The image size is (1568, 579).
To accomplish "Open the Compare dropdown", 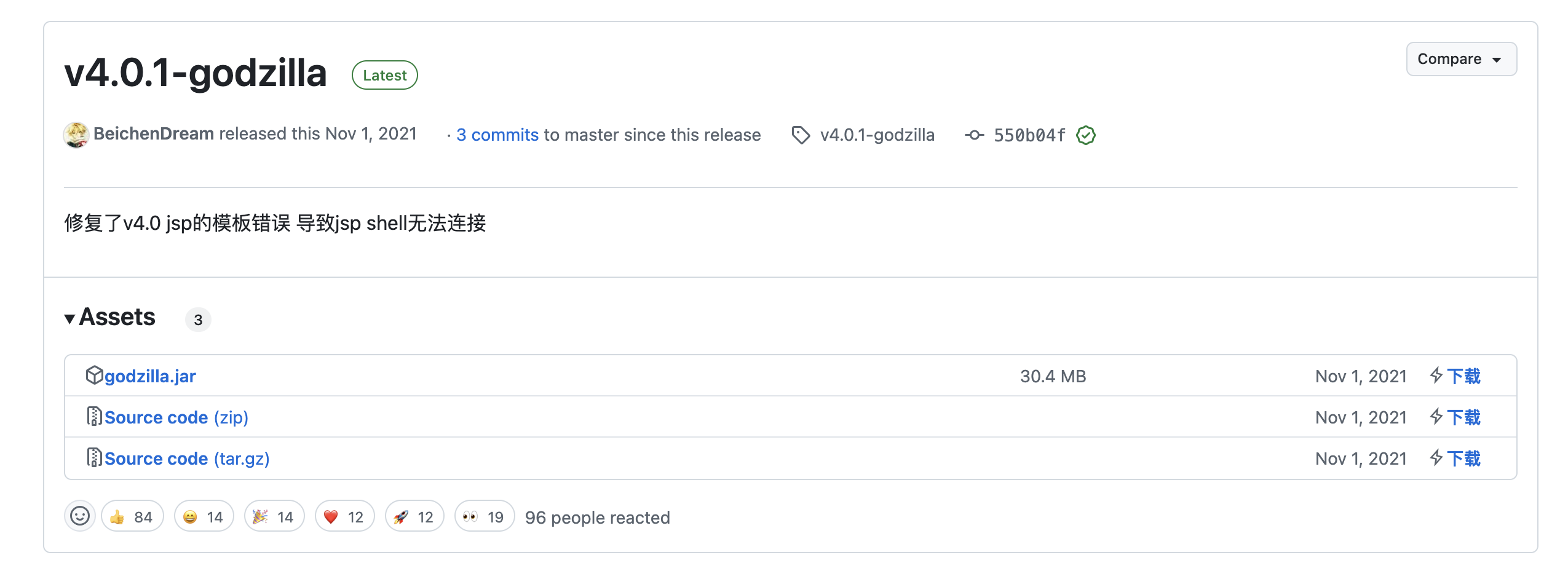I will (x=1461, y=59).
